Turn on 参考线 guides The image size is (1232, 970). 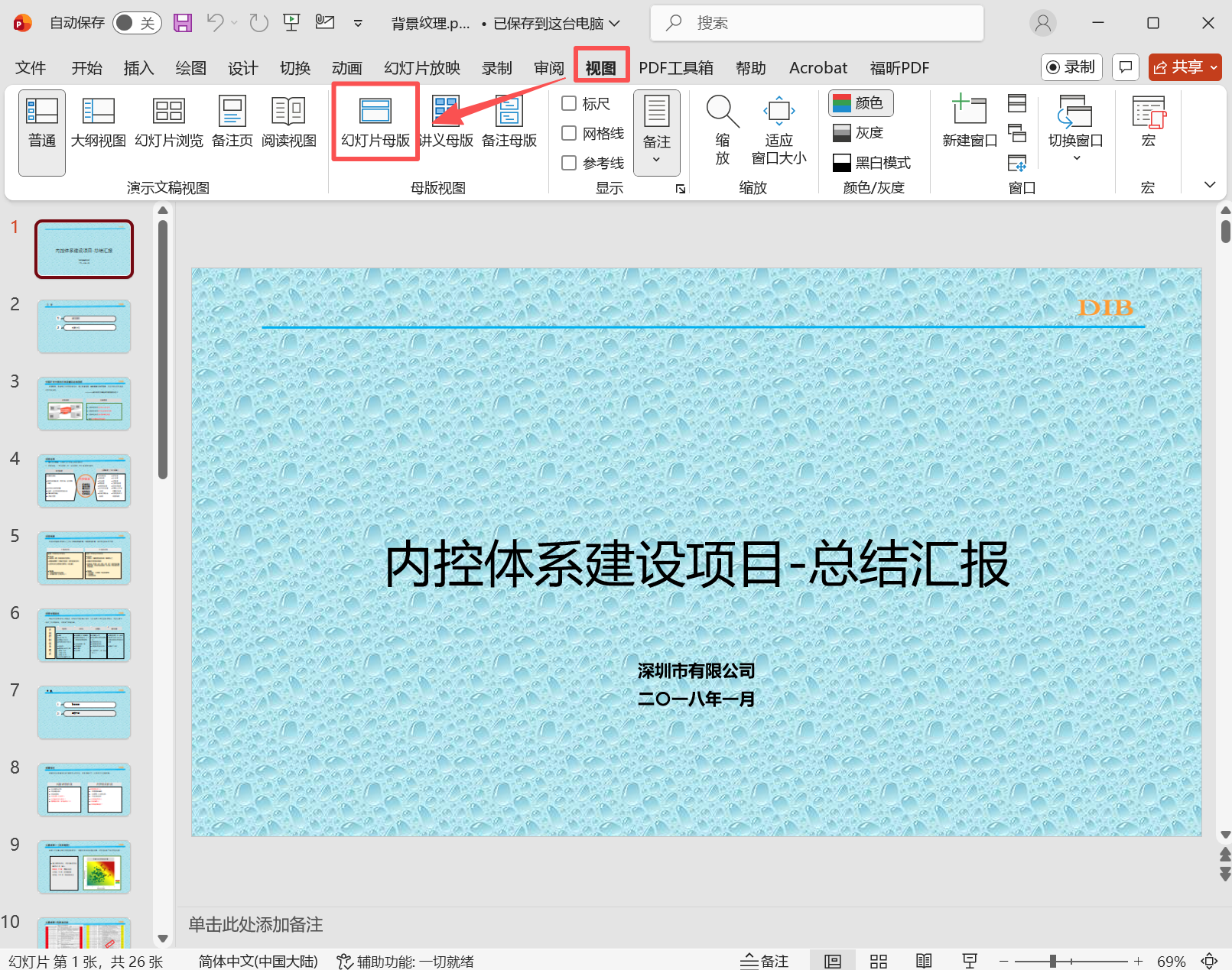568,162
